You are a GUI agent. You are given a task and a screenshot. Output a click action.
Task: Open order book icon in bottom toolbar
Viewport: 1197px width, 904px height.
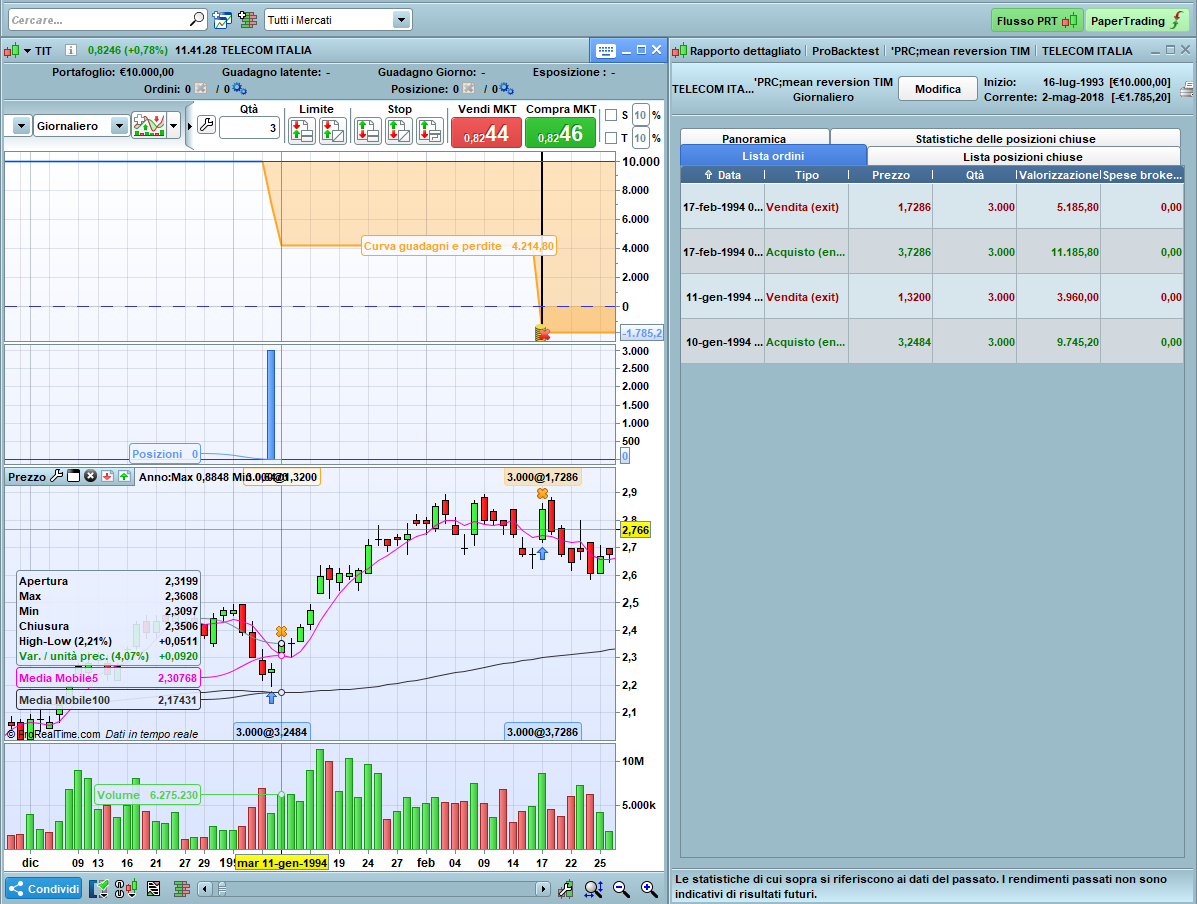tap(181, 889)
